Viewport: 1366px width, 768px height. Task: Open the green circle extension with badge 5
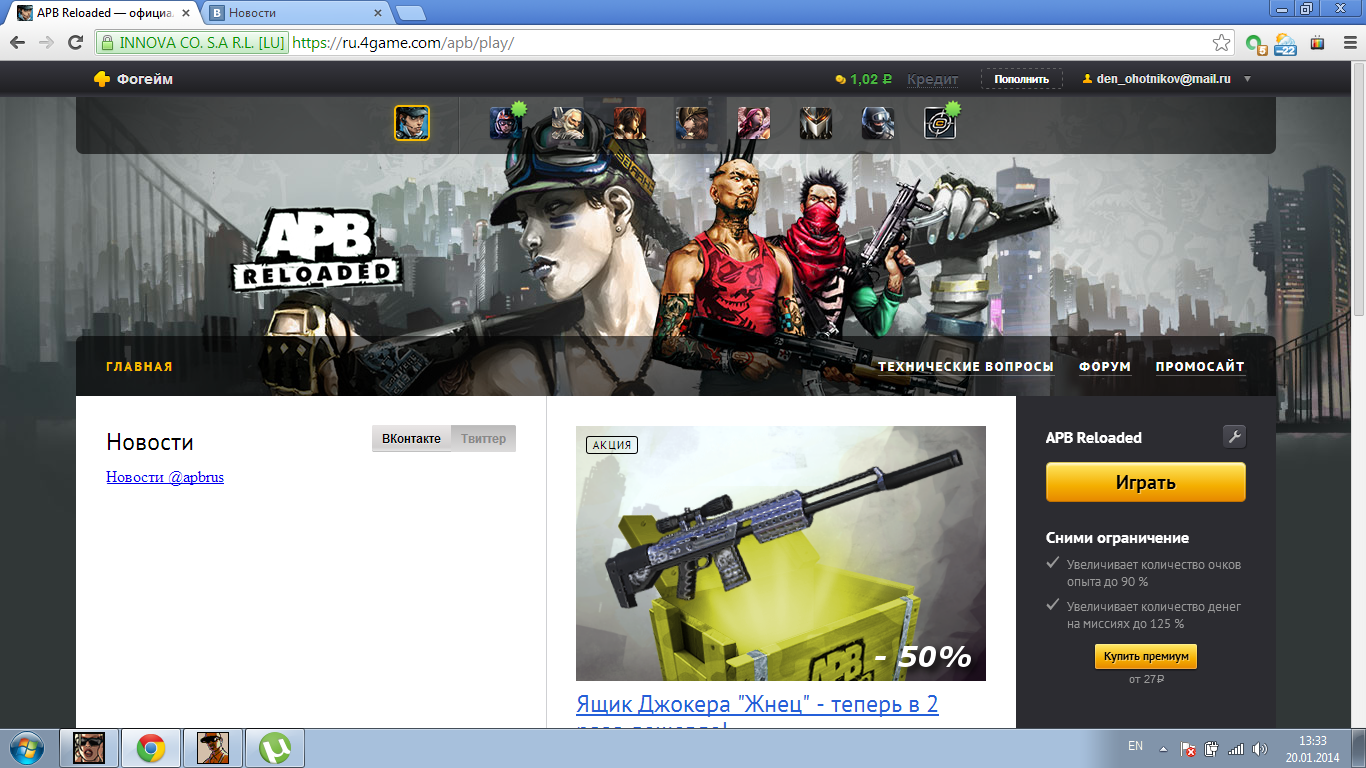click(x=1255, y=43)
